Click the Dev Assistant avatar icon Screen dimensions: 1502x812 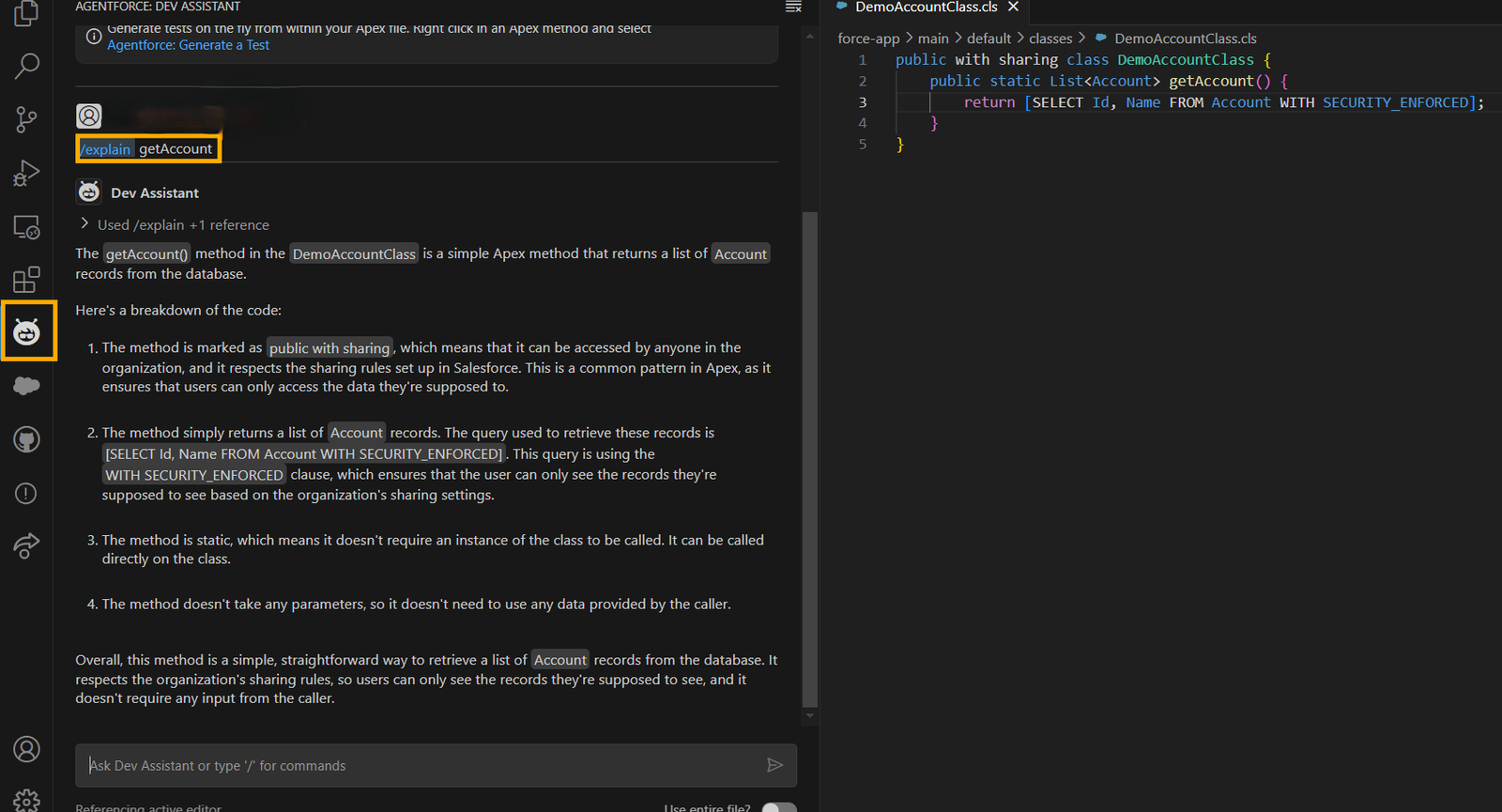coord(89,192)
